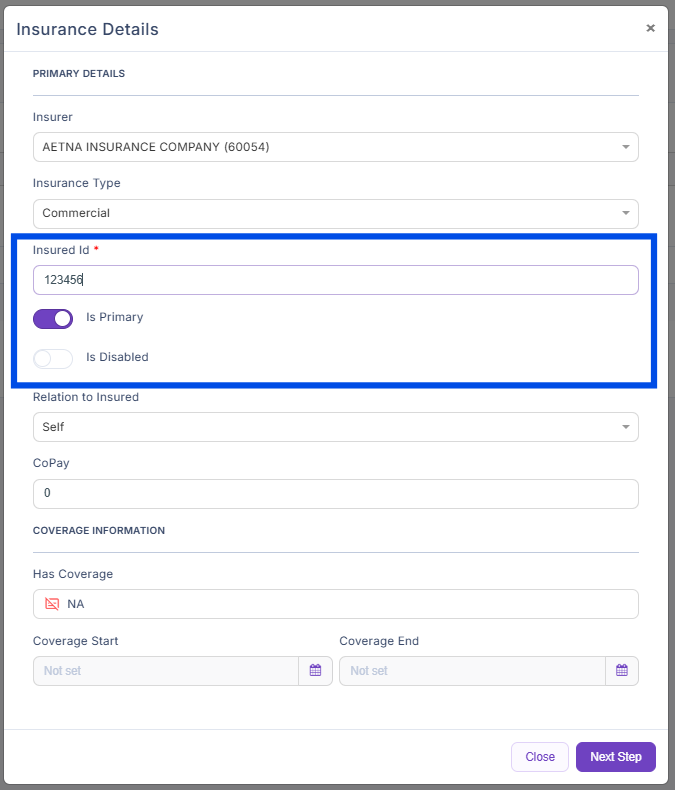675x790 pixels.
Task: Open the Coverage End calendar picker
Action: click(622, 671)
